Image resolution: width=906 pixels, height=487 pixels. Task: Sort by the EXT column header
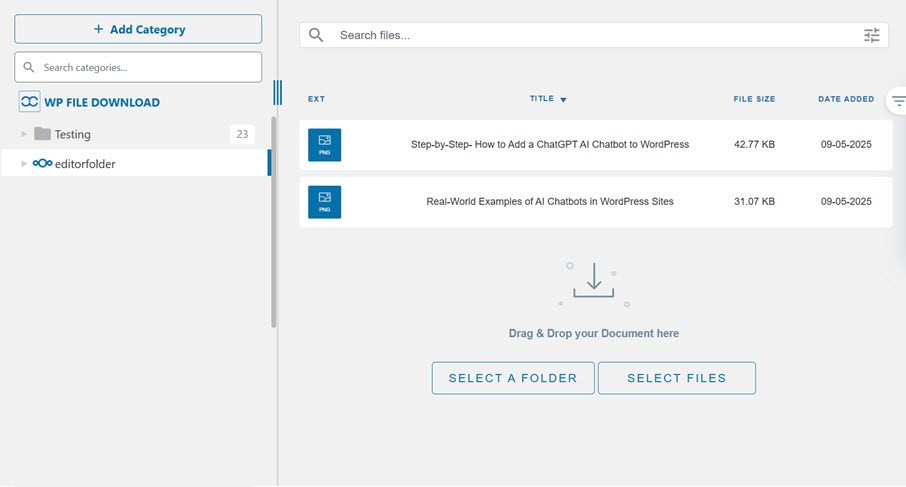point(316,99)
